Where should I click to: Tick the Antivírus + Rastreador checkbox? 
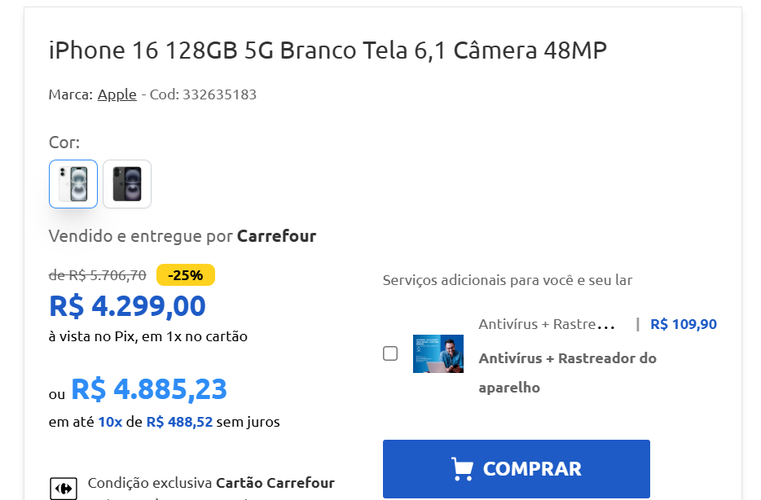(390, 353)
